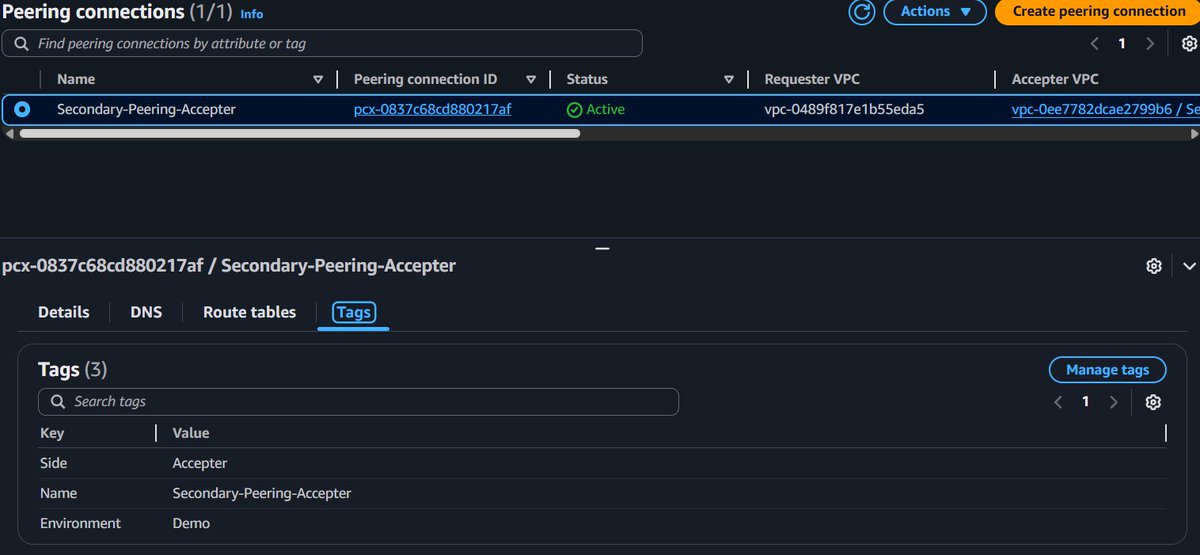This screenshot has height=555, width=1200.
Task: Open the Actions dropdown menu
Action: [x=935, y=12]
